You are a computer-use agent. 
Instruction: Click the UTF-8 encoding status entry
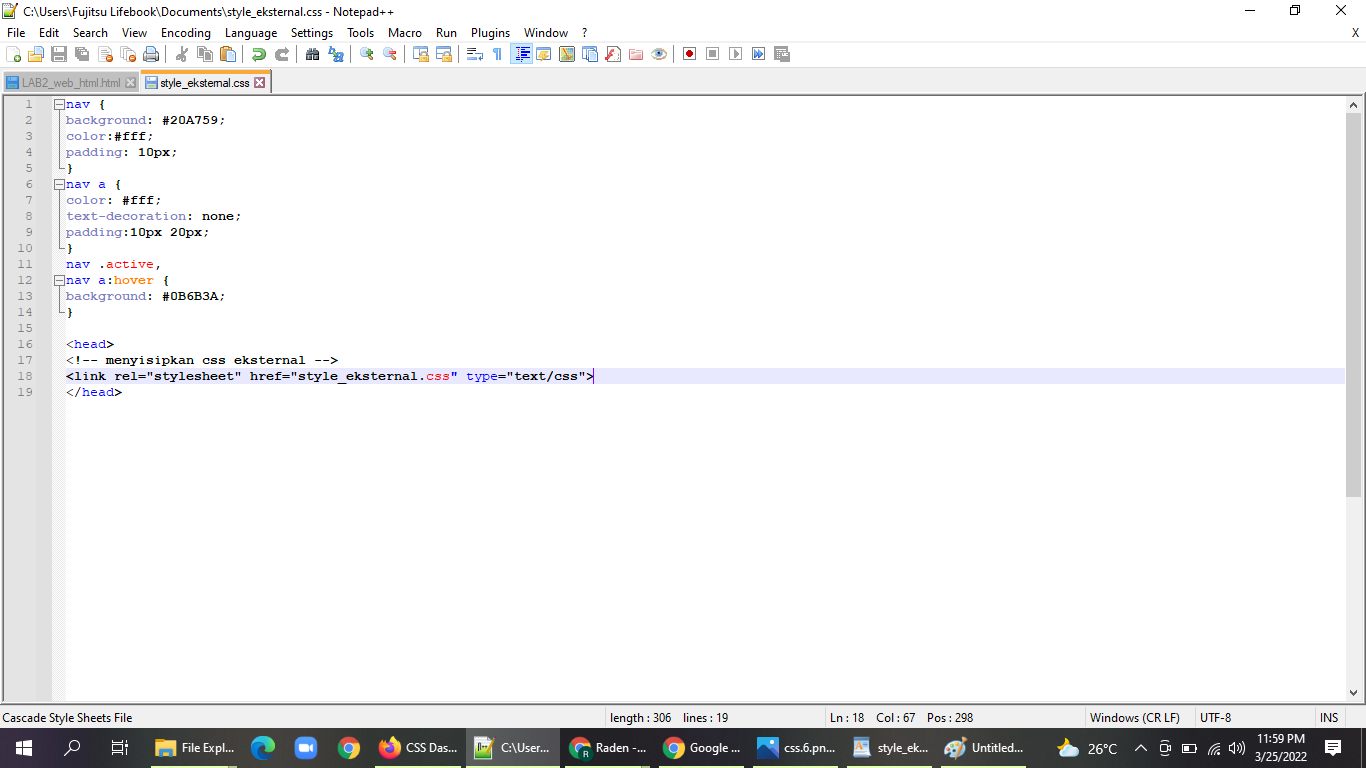click(x=1215, y=718)
